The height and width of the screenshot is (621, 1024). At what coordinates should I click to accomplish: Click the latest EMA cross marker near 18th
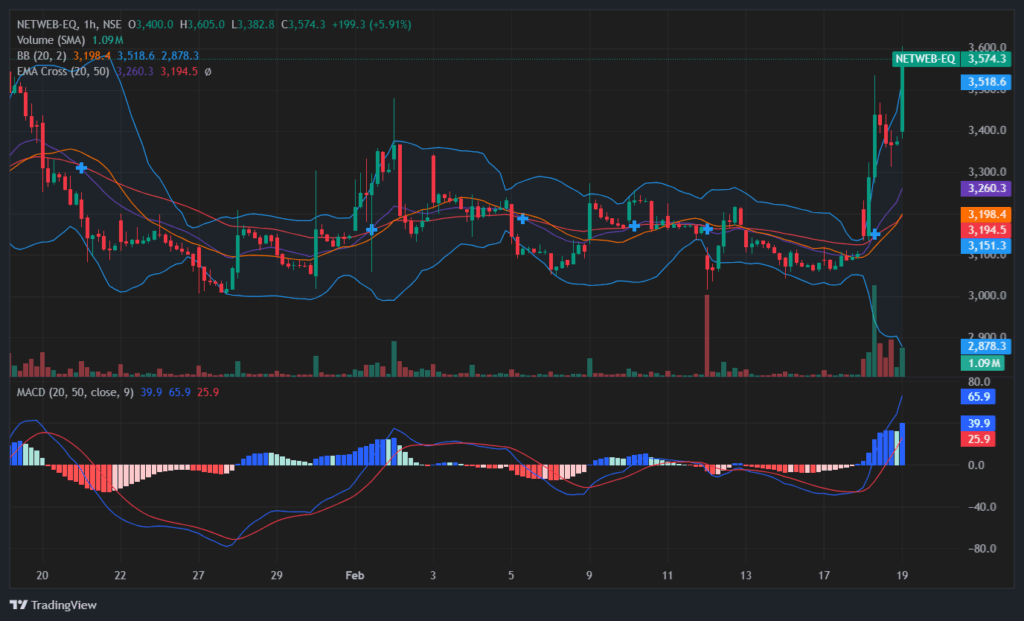pos(874,234)
